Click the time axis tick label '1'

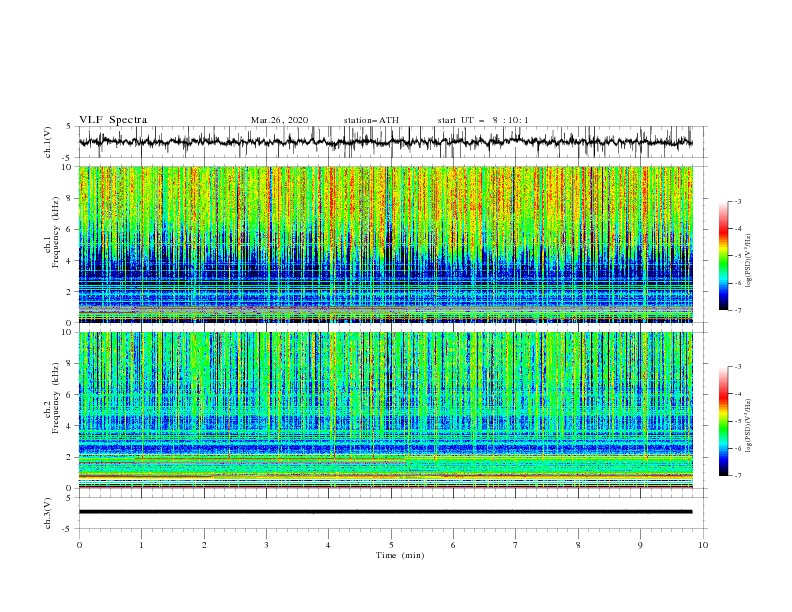click(141, 545)
